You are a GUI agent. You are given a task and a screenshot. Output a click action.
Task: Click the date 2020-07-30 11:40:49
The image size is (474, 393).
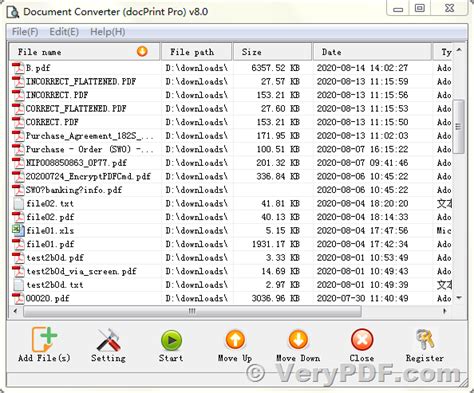tap(362, 298)
